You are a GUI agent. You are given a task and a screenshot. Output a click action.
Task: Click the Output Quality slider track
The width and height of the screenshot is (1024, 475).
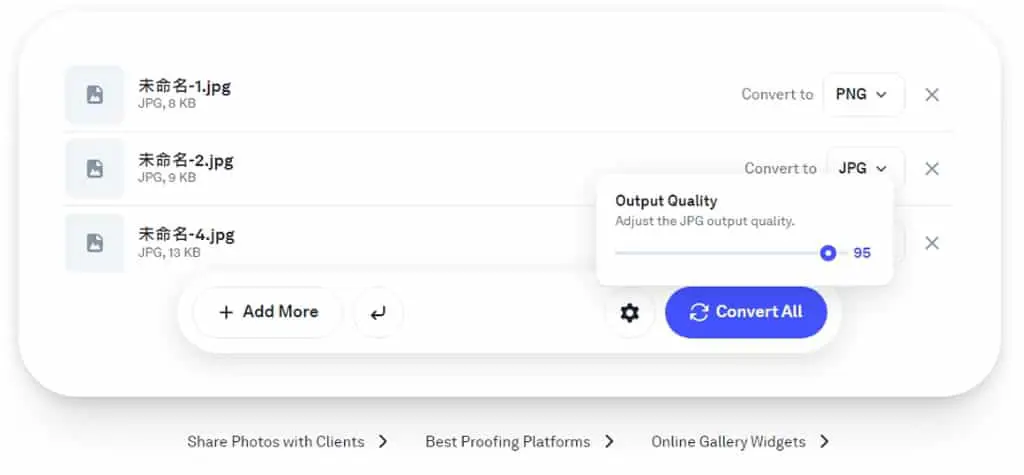pos(731,253)
